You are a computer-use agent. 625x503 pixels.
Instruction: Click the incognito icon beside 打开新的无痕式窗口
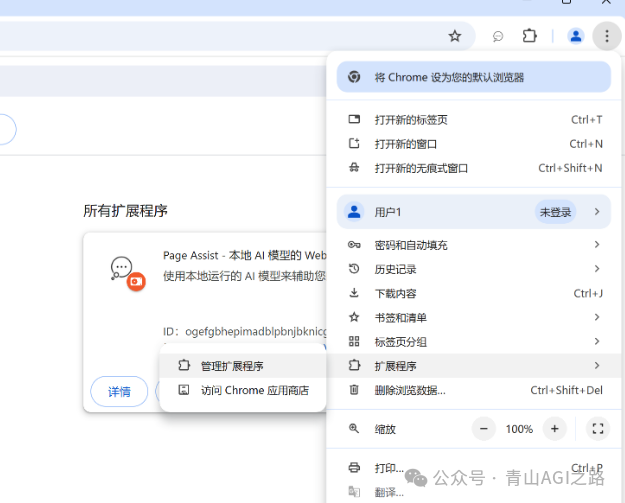point(354,168)
